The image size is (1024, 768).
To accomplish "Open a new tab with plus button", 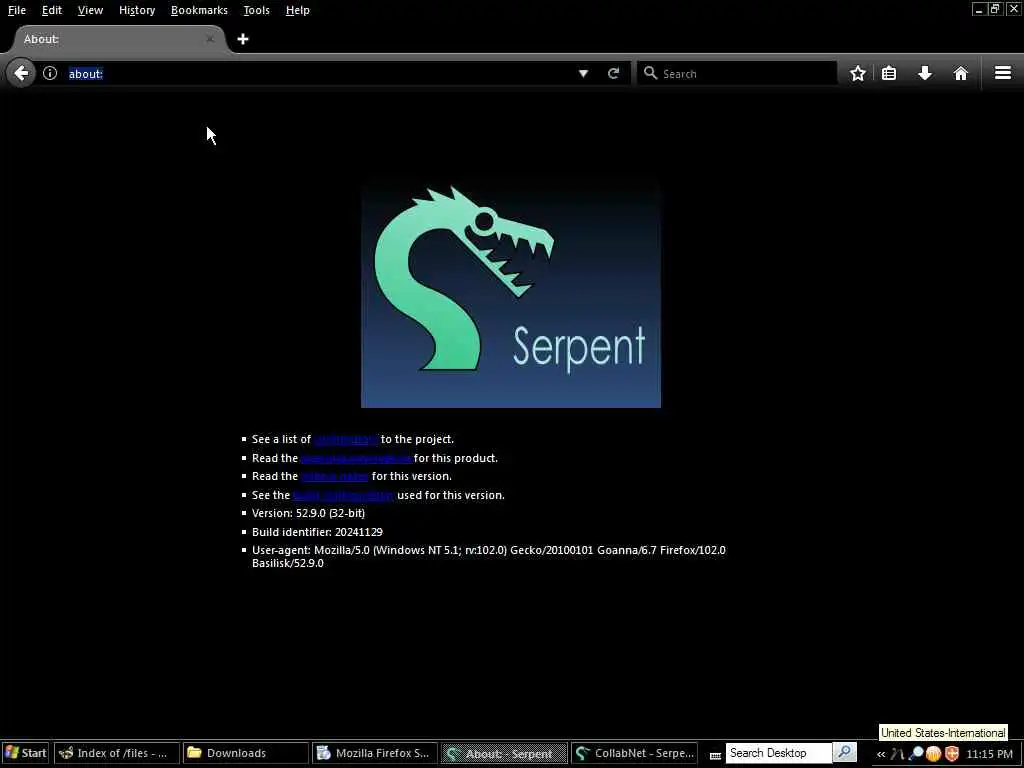I will 243,39.
